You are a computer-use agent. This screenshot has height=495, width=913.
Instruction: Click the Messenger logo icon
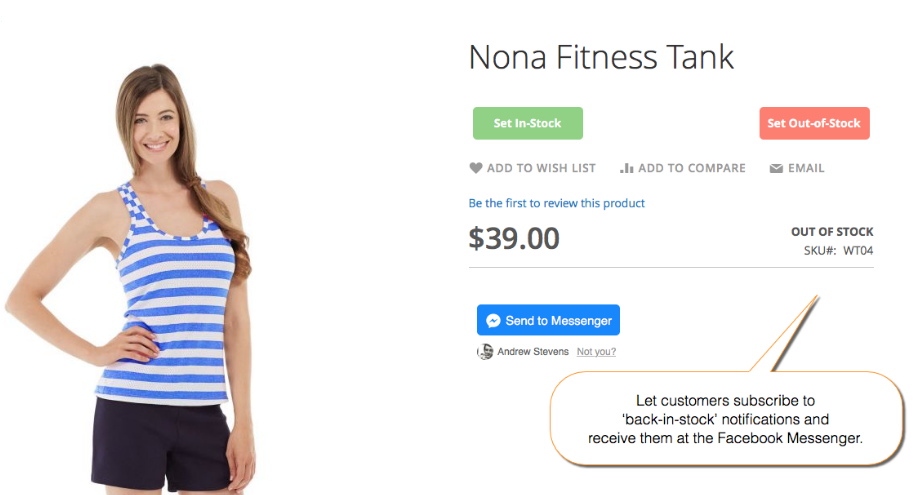coord(493,321)
